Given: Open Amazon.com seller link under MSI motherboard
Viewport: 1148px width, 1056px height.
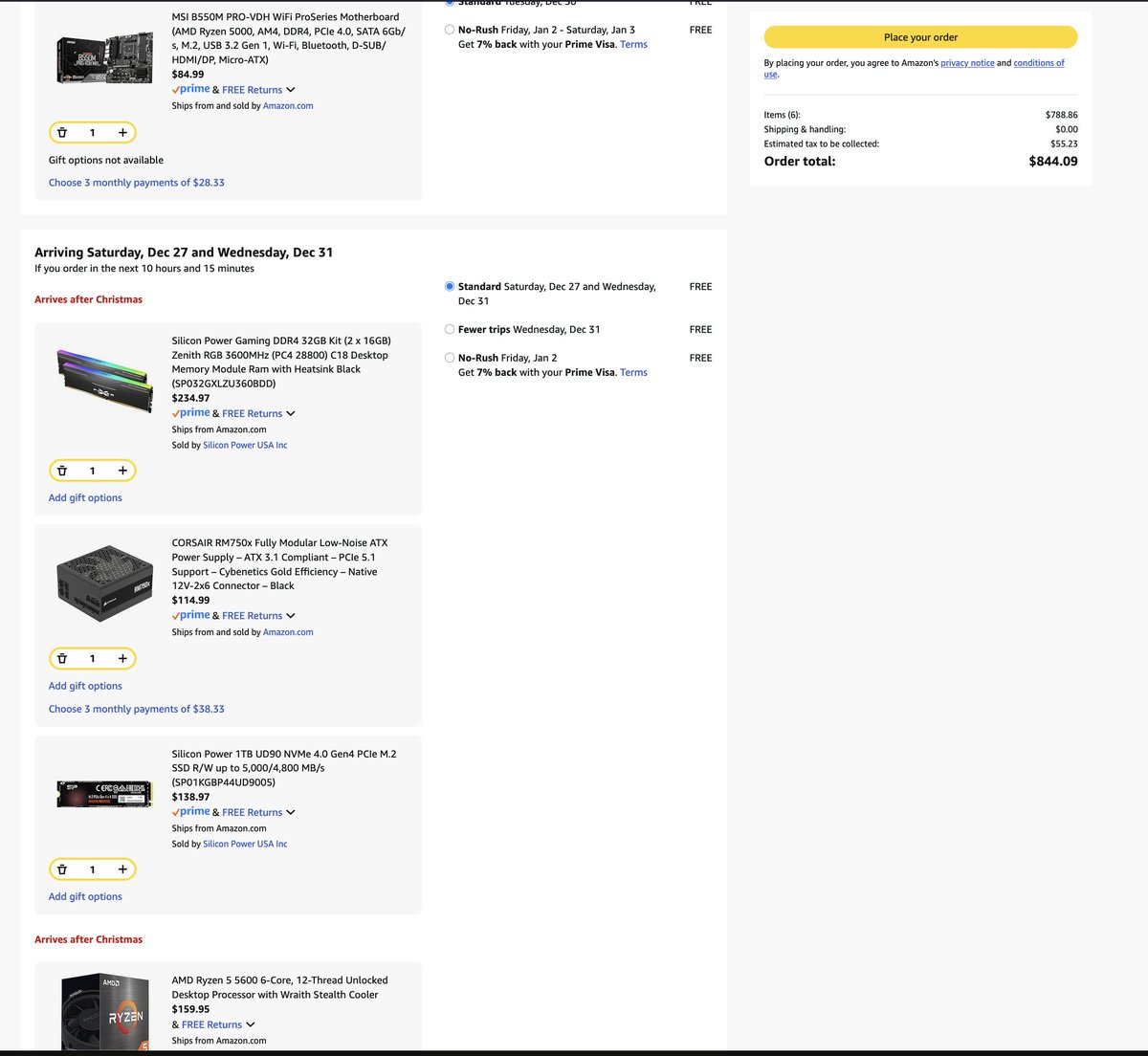Looking at the screenshot, I should [288, 106].
